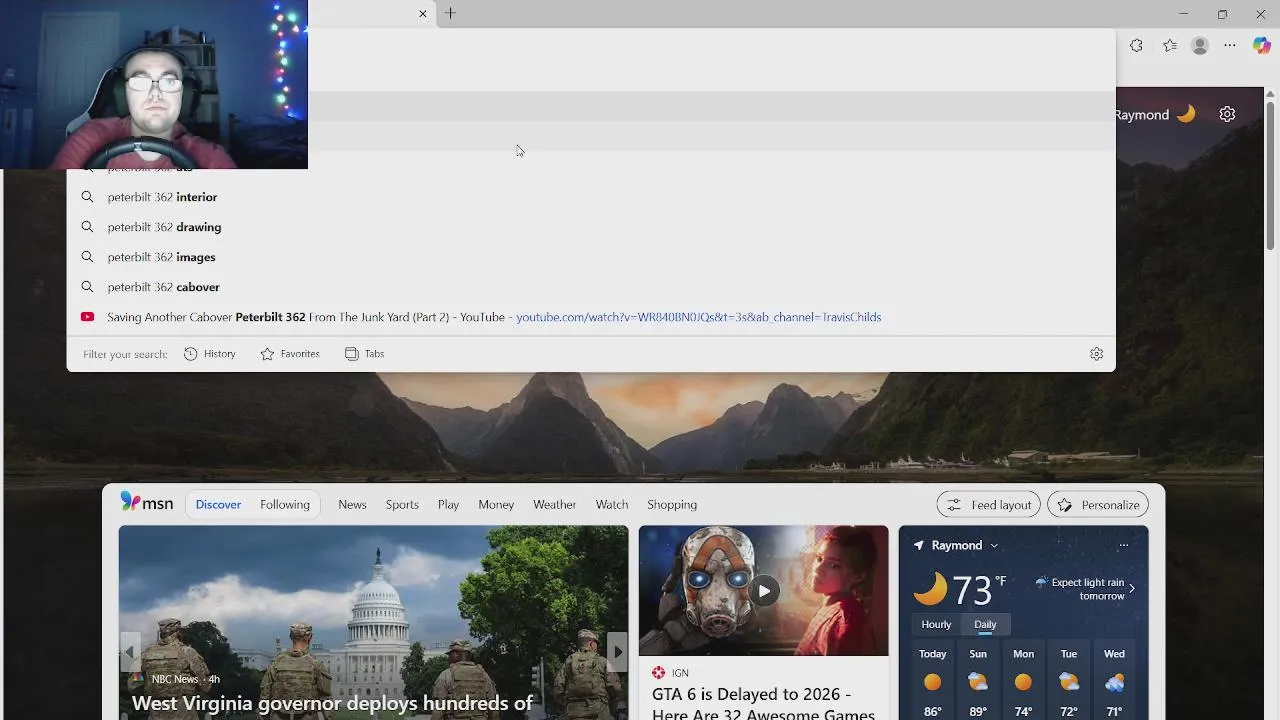Select suggestion peterbilt 362 cabover
The image size is (1280, 720).
[590, 287]
